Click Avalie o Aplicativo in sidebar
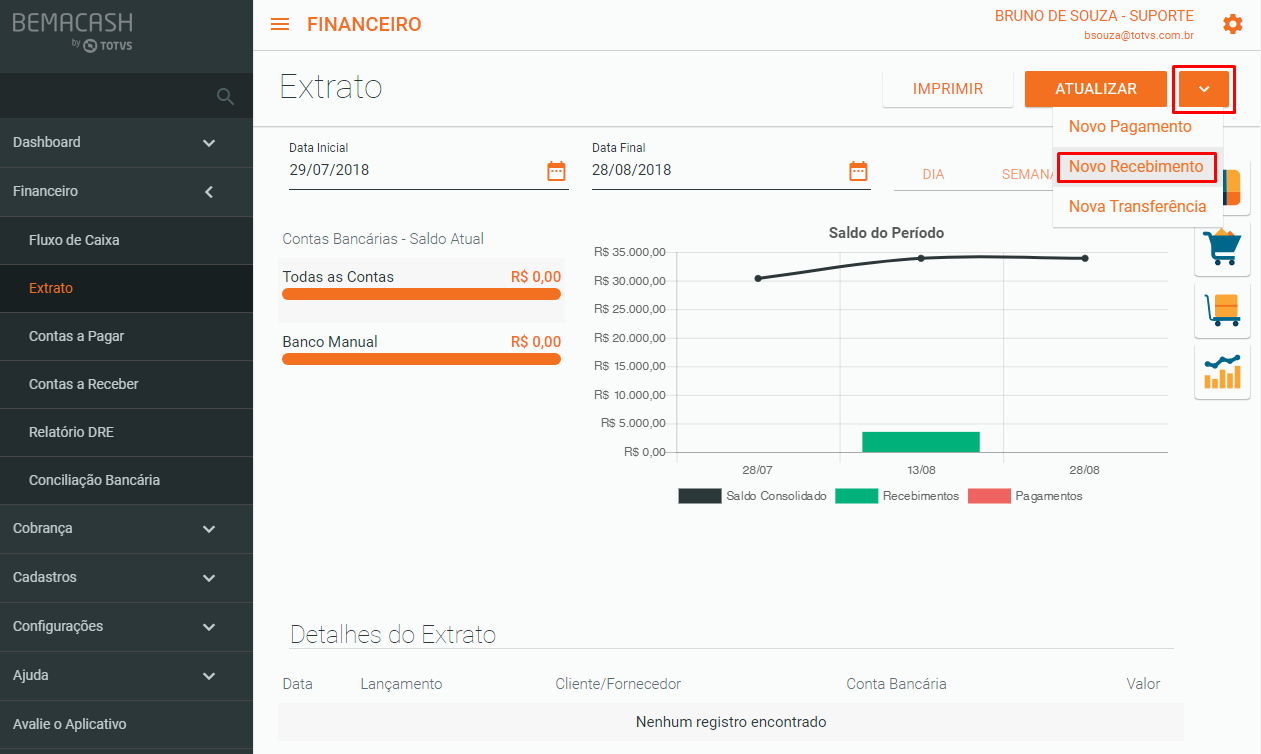This screenshot has height=754, width=1261. [x=126, y=724]
